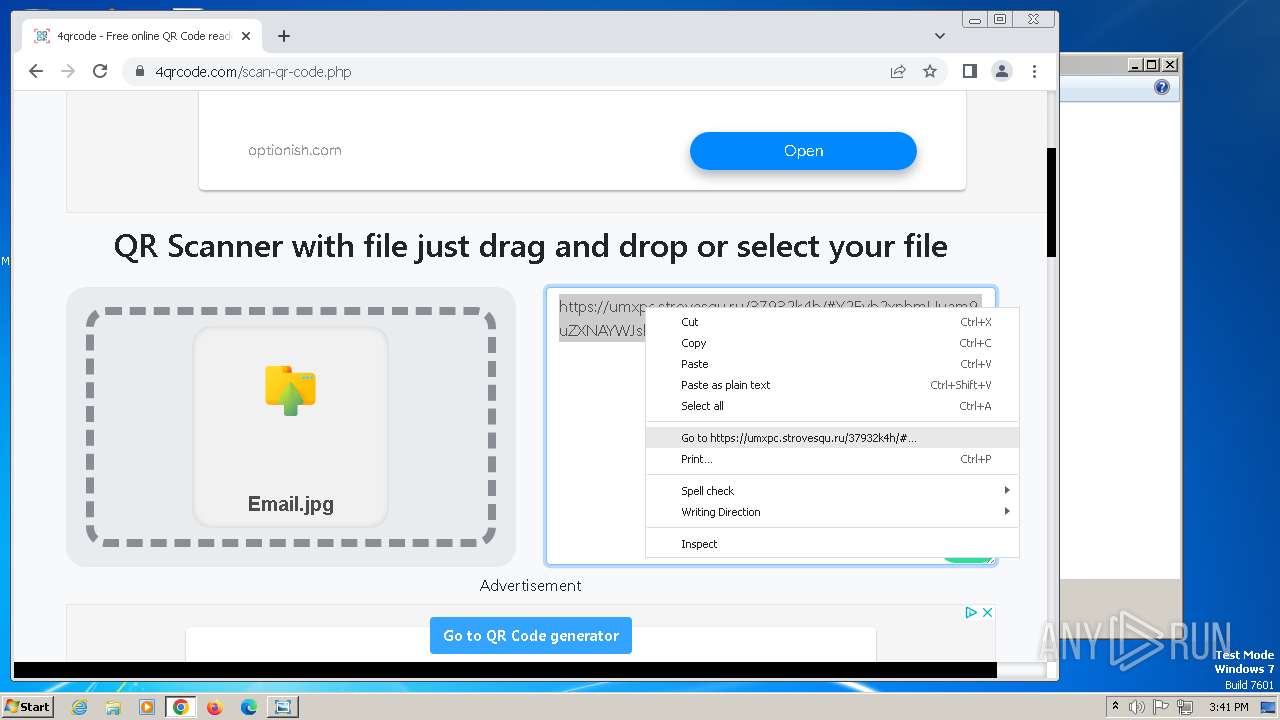Screen dimensions: 1280x720
Task: Choose Go to https://umxpc.strovesqu.ru link entry
Action: [x=832, y=438]
